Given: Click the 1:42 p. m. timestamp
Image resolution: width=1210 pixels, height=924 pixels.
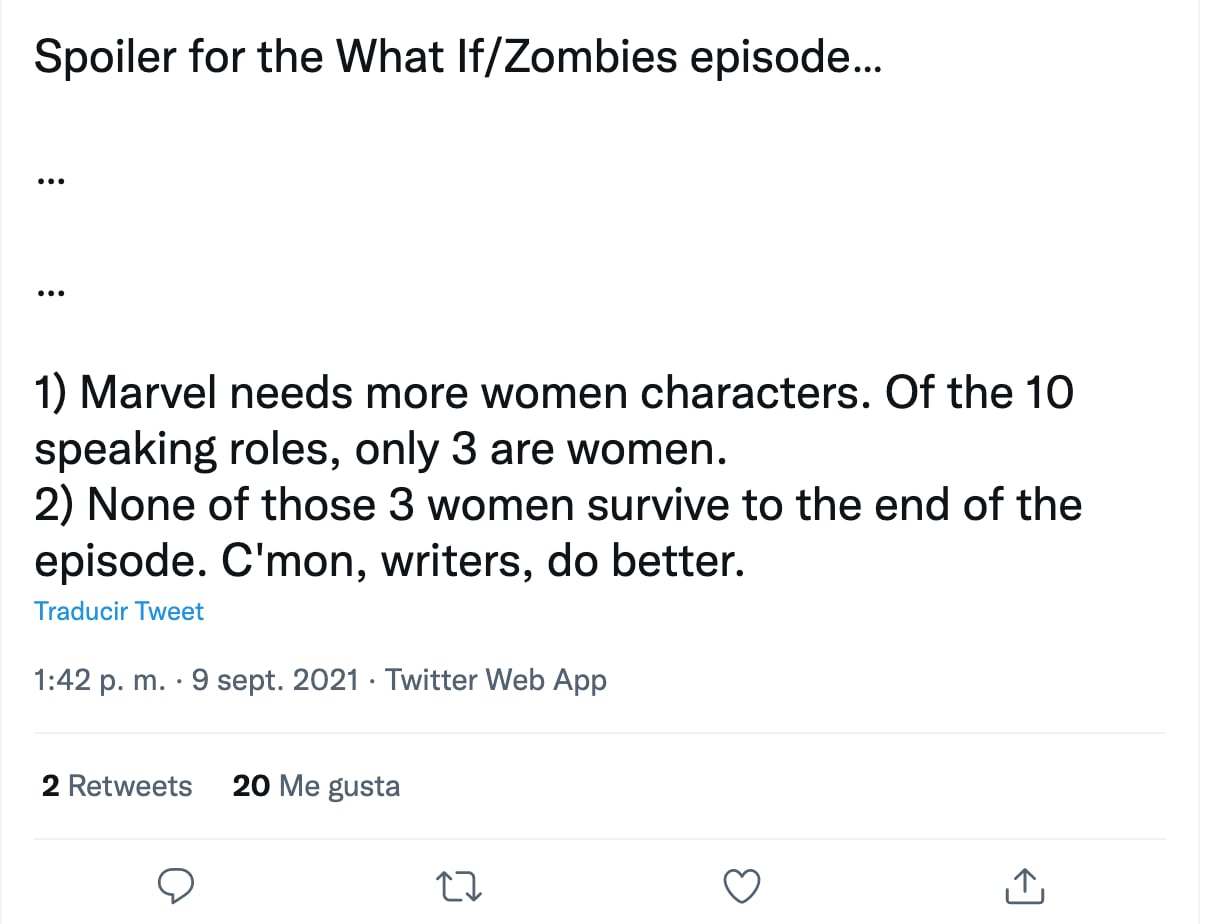Looking at the screenshot, I should (x=100, y=680).
